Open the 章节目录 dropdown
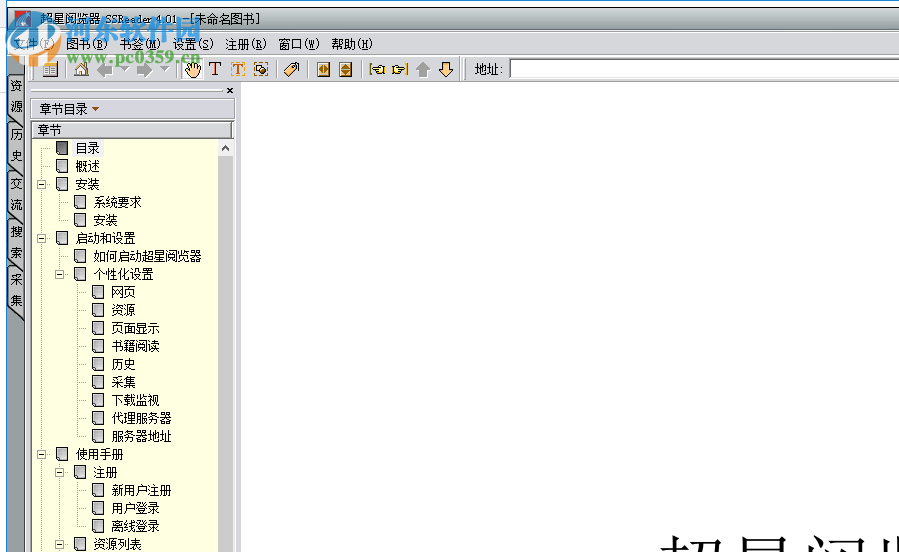Viewport: 899px width, 552px height. (x=132, y=109)
